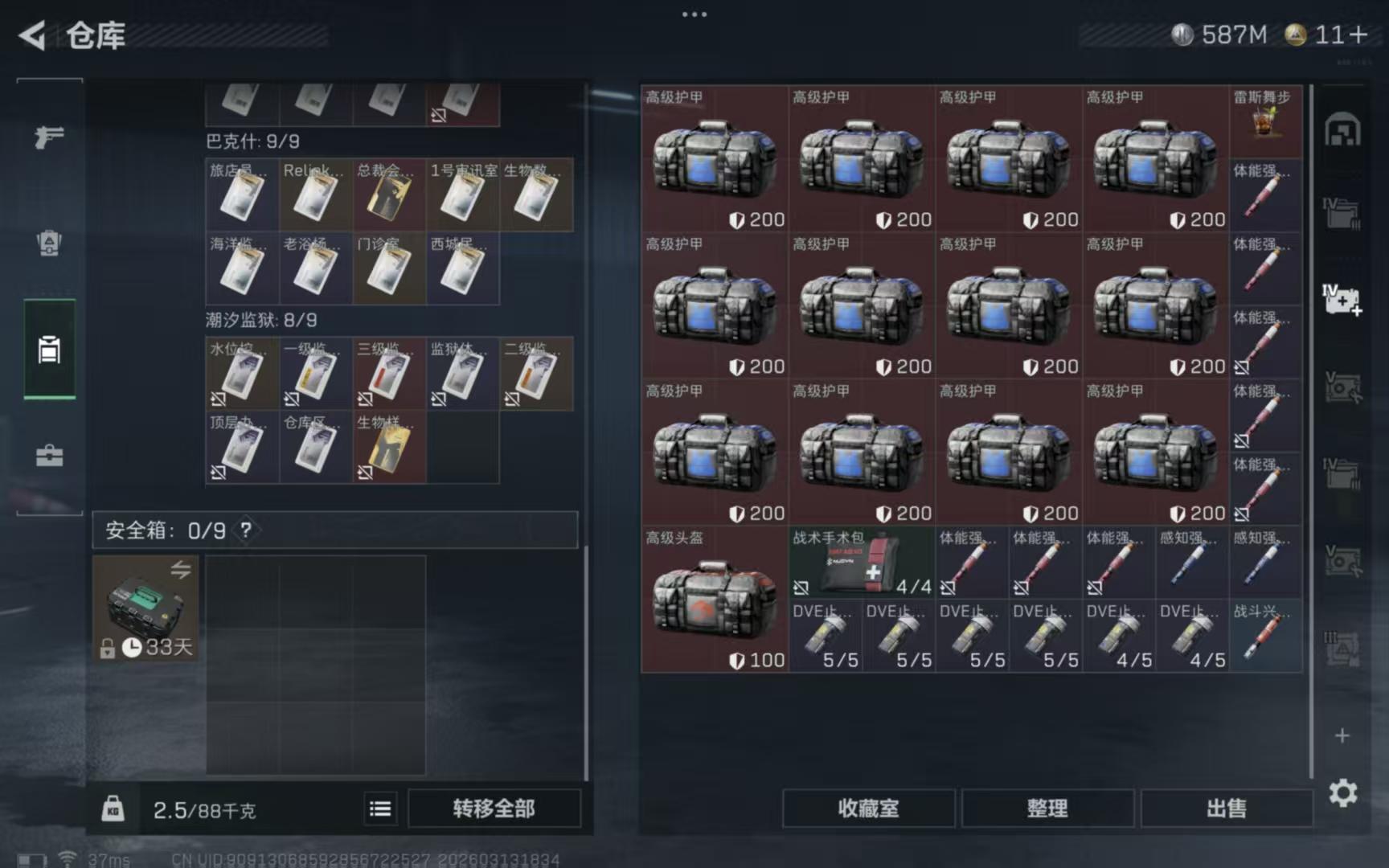
Task: Click the 2.5/88千克 weight readout
Action: click(204, 810)
